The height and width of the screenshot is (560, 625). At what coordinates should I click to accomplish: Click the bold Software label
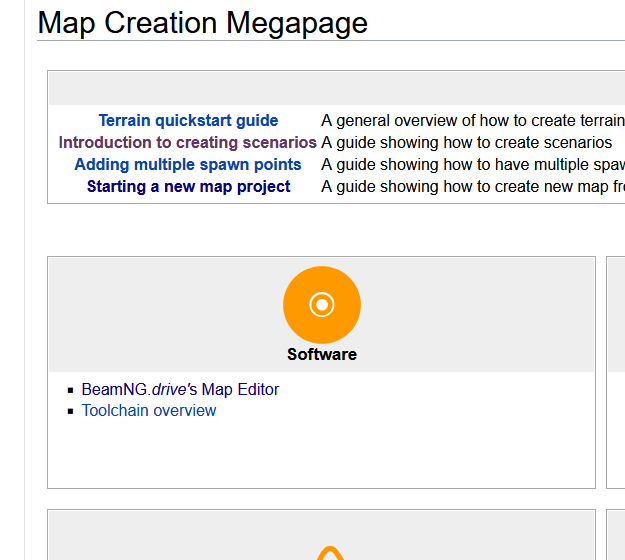point(321,355)
